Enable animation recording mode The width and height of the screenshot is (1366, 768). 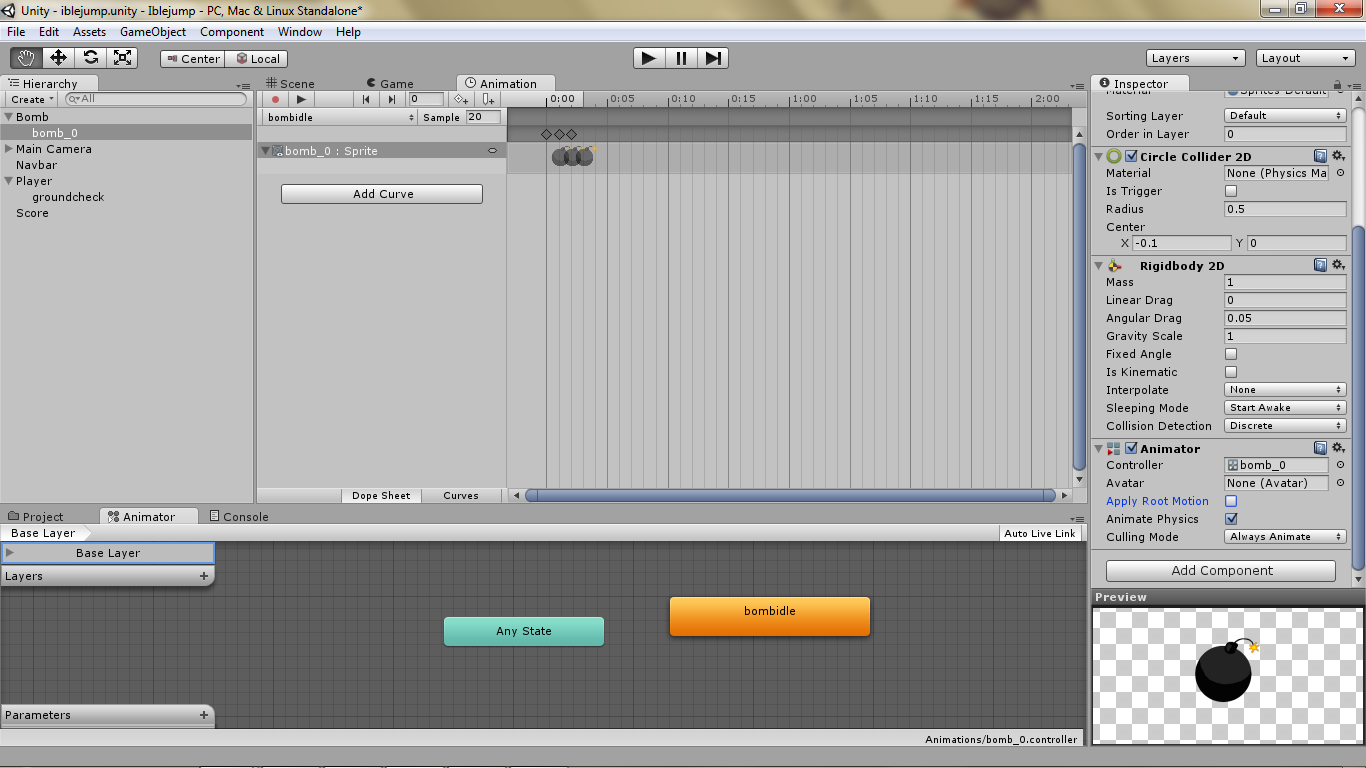click(275, 99)
